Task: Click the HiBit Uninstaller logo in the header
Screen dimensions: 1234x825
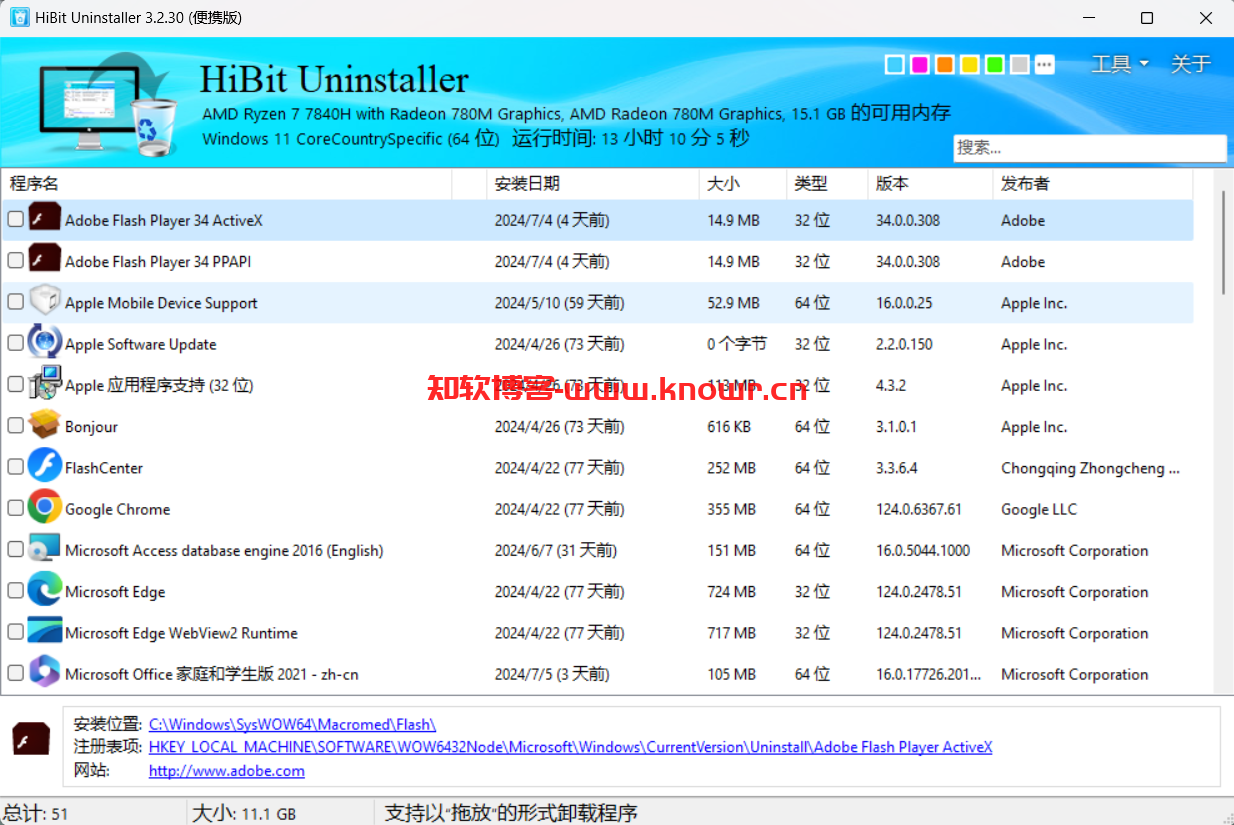Action: click(x=108, y=105)
